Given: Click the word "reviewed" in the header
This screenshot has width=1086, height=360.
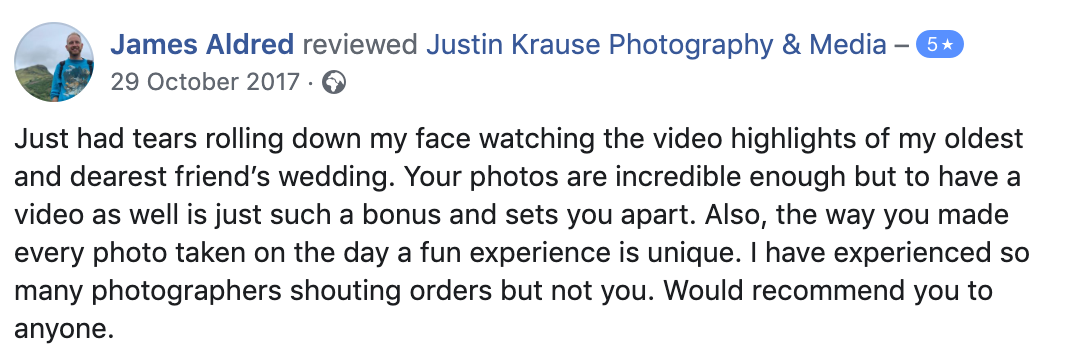Looking at the screenshot, I should tap(360, 45).
